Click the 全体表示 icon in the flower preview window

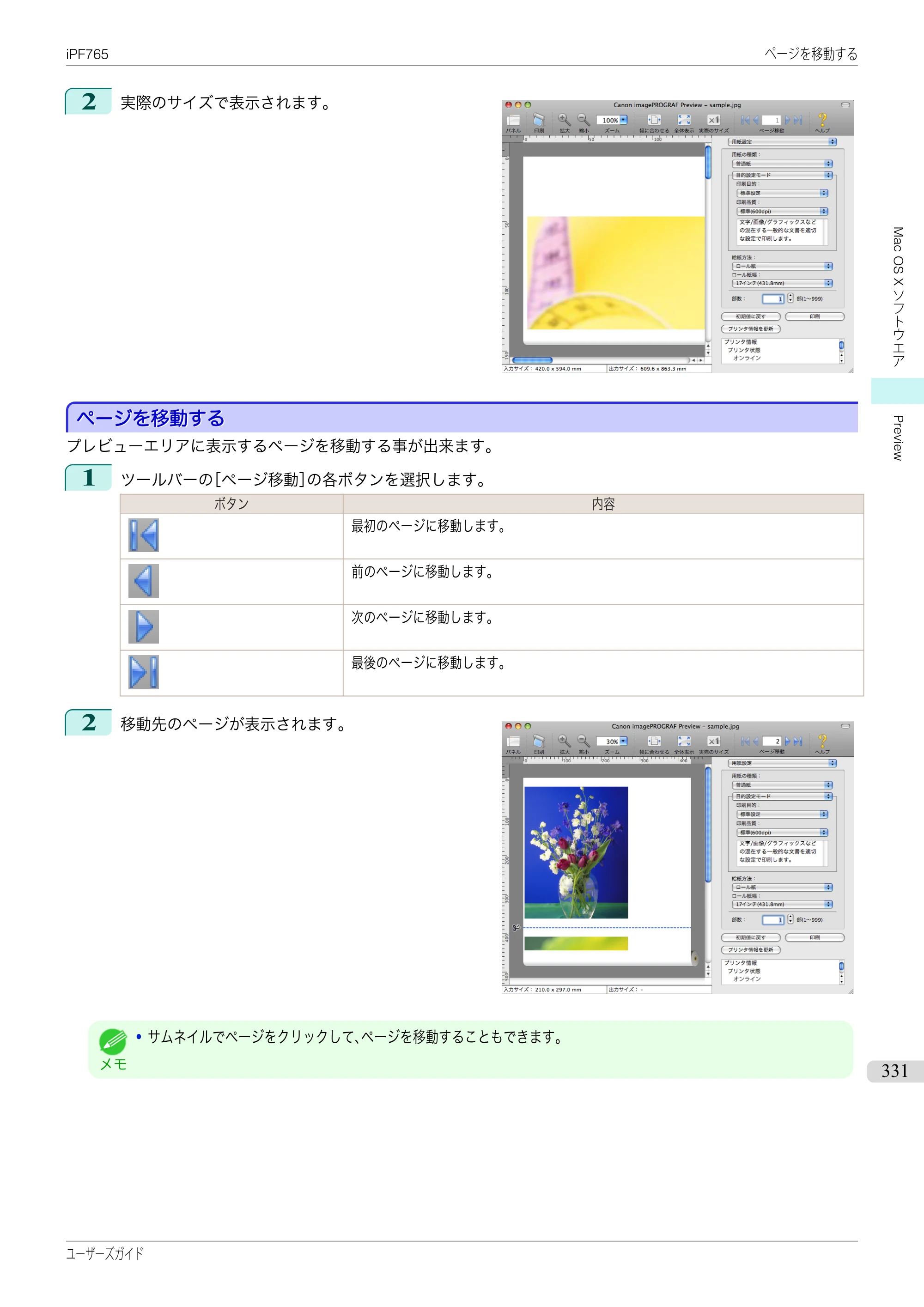(684, 741)
